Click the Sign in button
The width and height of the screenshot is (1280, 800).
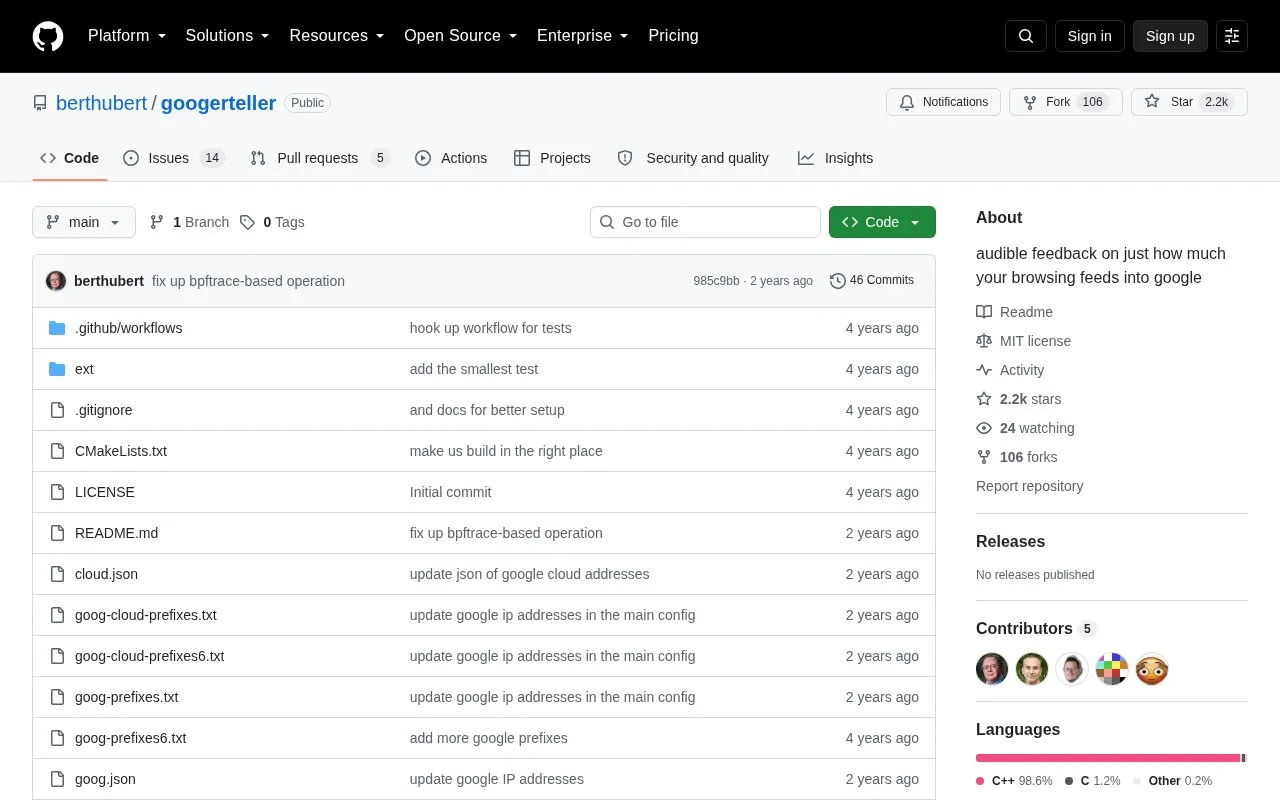1089,36
